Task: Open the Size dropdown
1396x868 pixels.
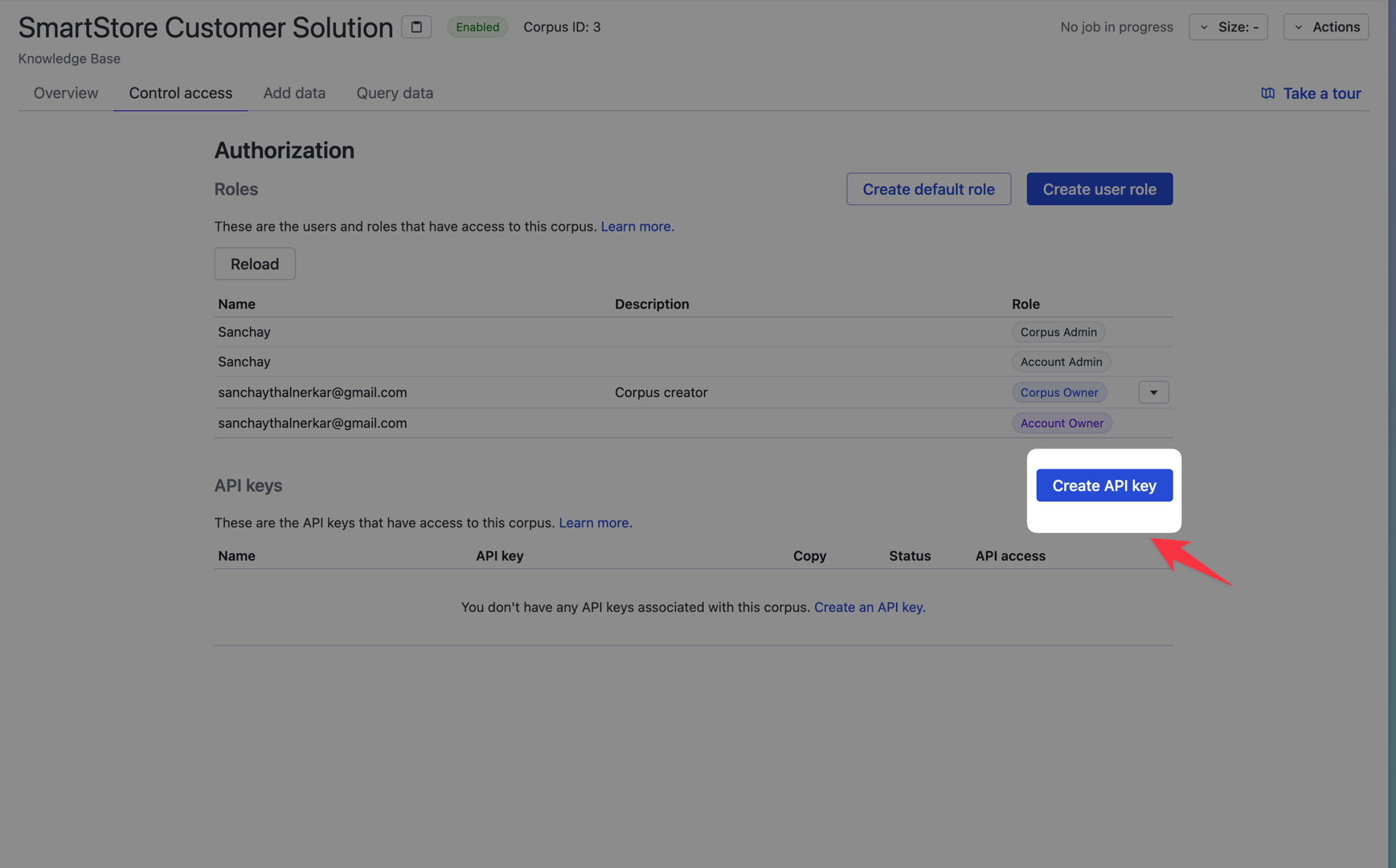Action: (x=1228, y=27)
